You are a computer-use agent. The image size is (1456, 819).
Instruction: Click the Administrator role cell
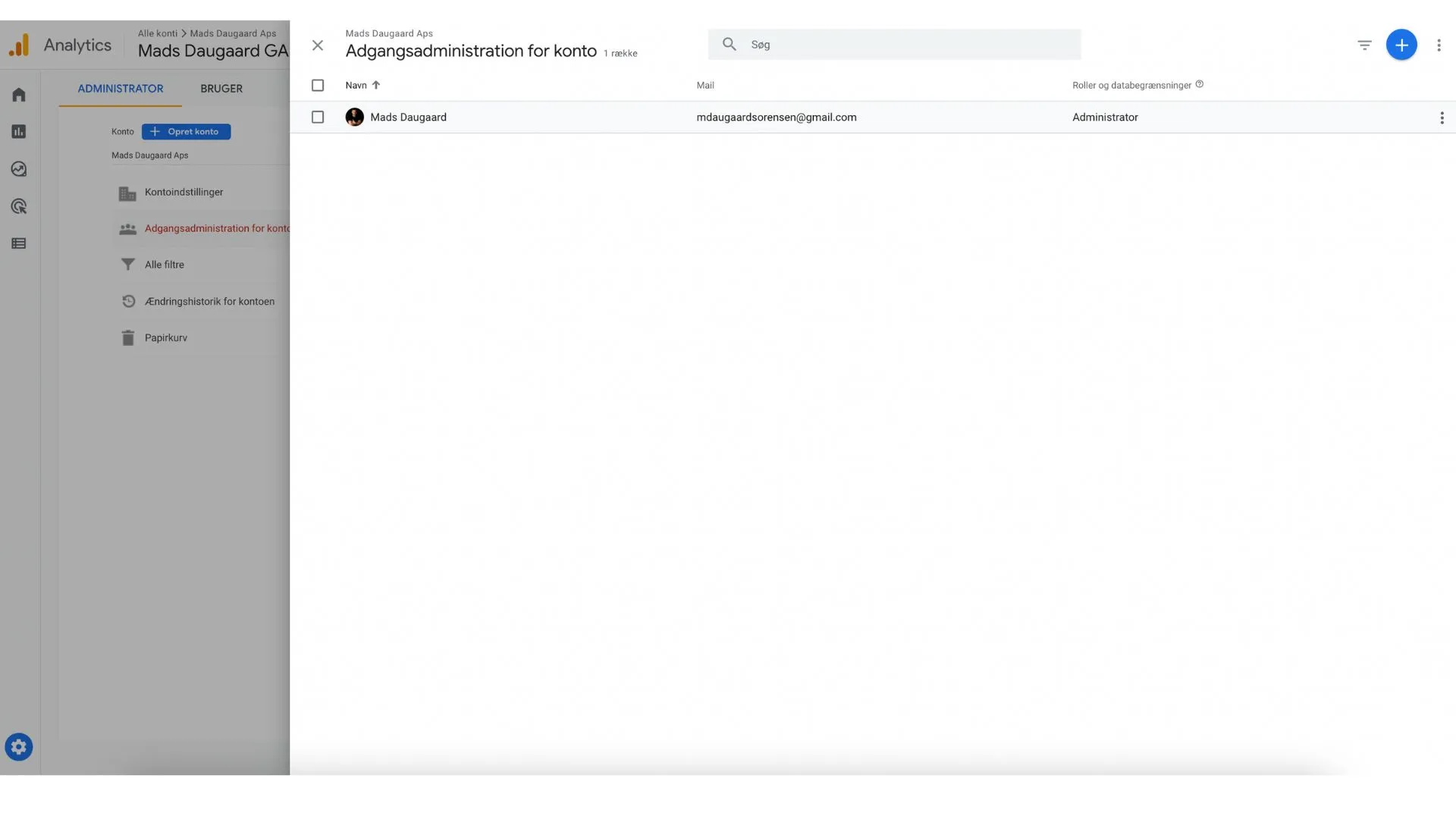coord(1105,118)
